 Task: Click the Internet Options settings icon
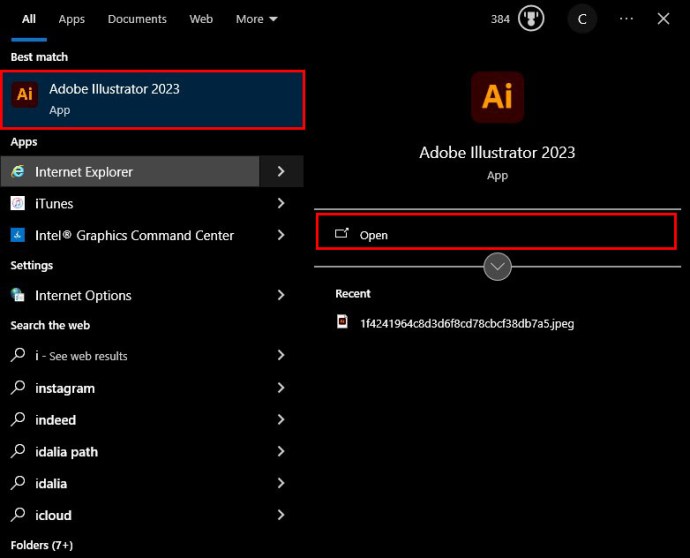click(x=18, y=296)
